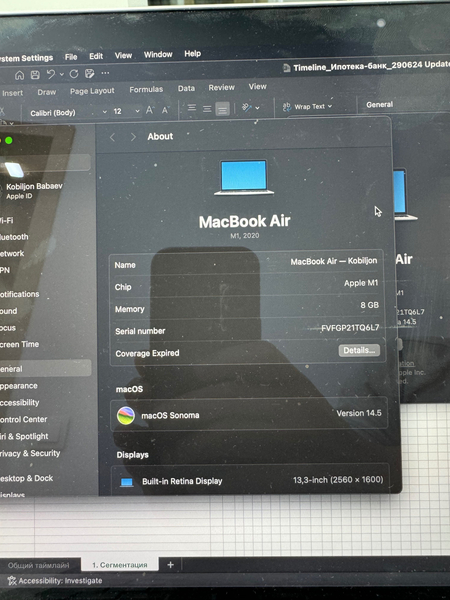The width and height of the screenshot is (450, 600).
Task: Open the Edit menu
Action: (x=96, y=56)
